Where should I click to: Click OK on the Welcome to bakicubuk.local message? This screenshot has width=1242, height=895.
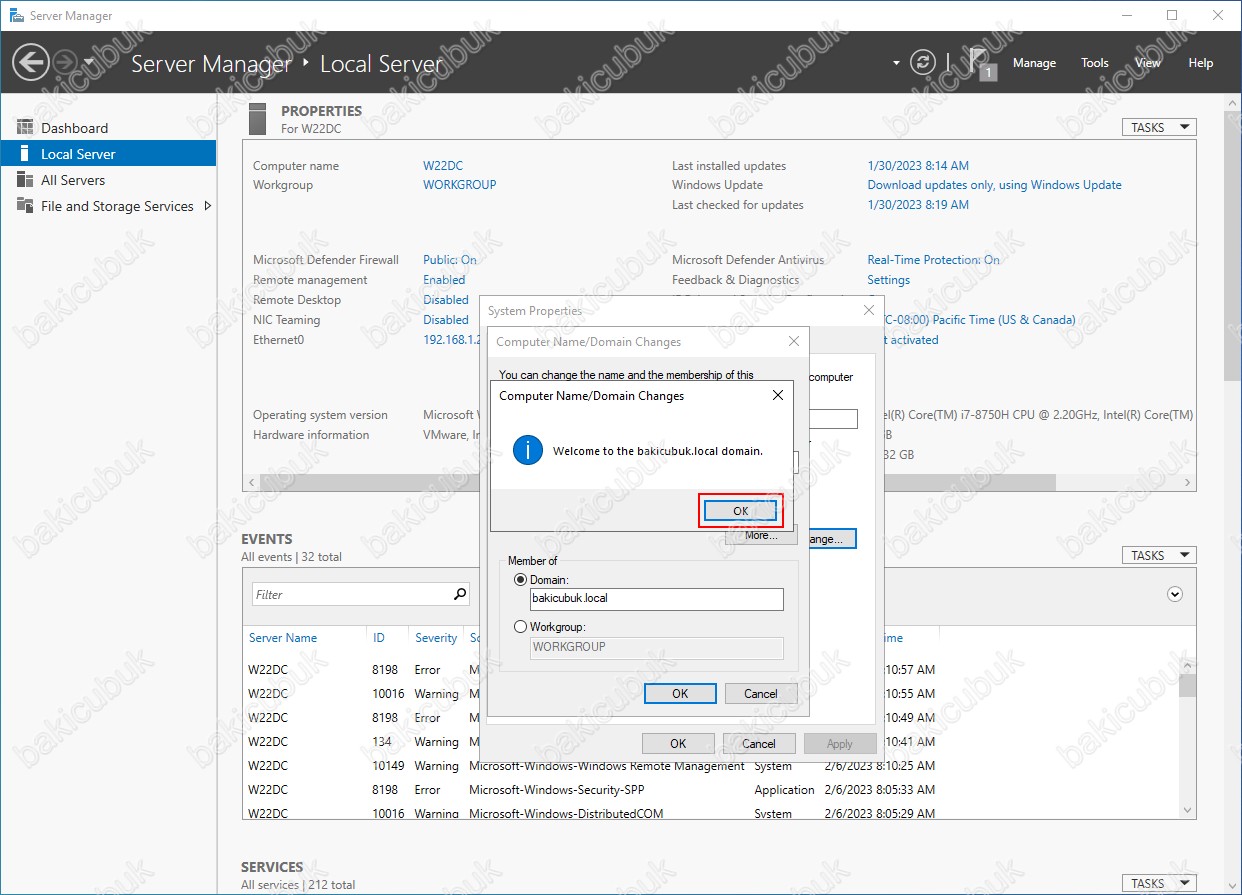click(740, 510)
